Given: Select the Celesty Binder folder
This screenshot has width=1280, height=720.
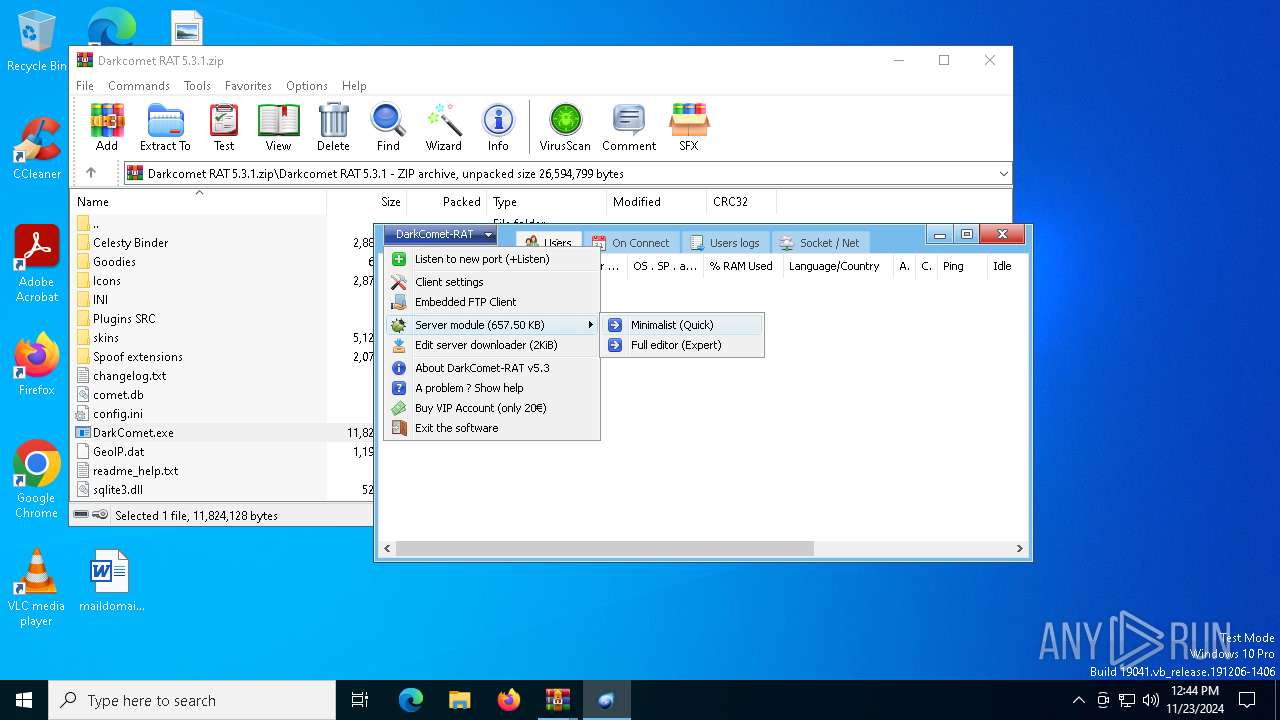Looking at the screenshot, I should [130, 243].
